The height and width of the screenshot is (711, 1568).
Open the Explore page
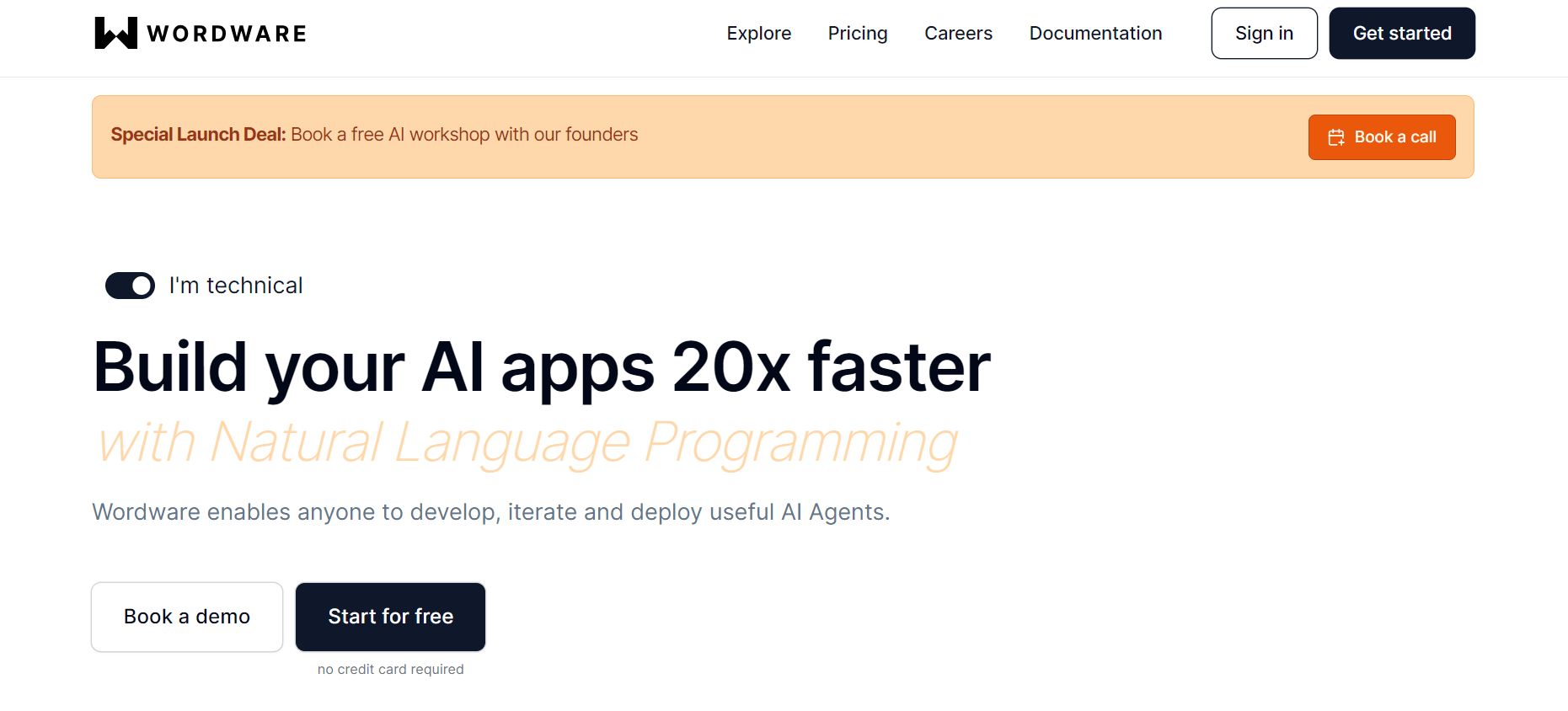coord(759,33)
